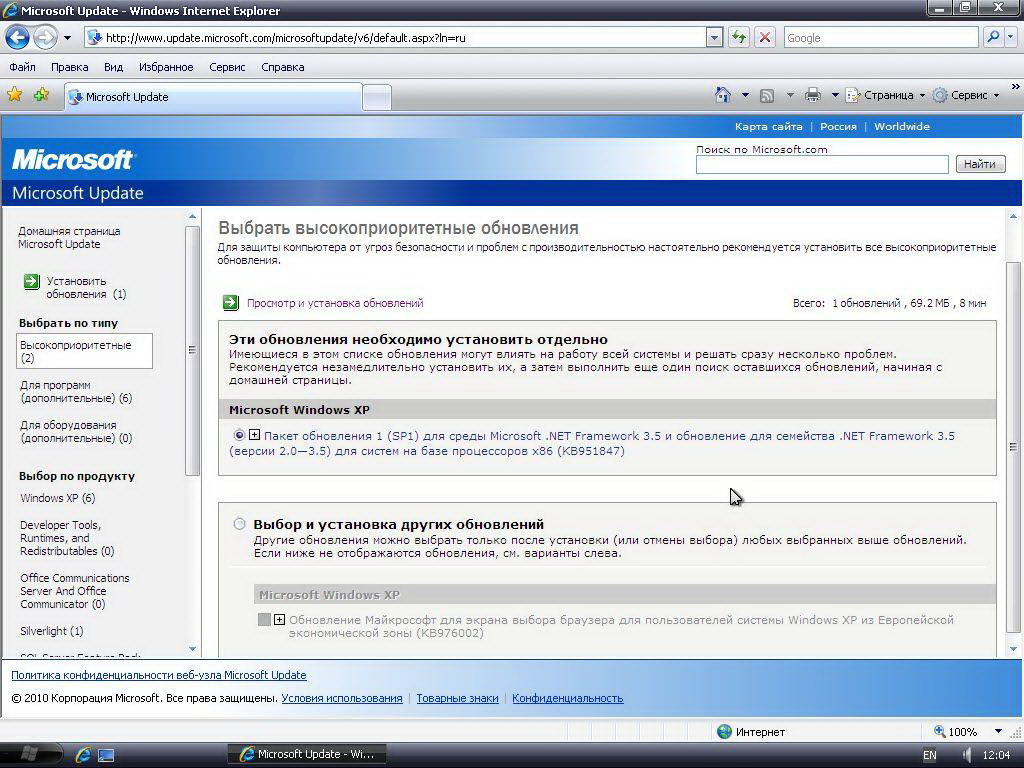This screenshot has width=1024, height=768.
Task: Click green arrow icon beside Просмотр и установка
Action: (x=231, y=302)
